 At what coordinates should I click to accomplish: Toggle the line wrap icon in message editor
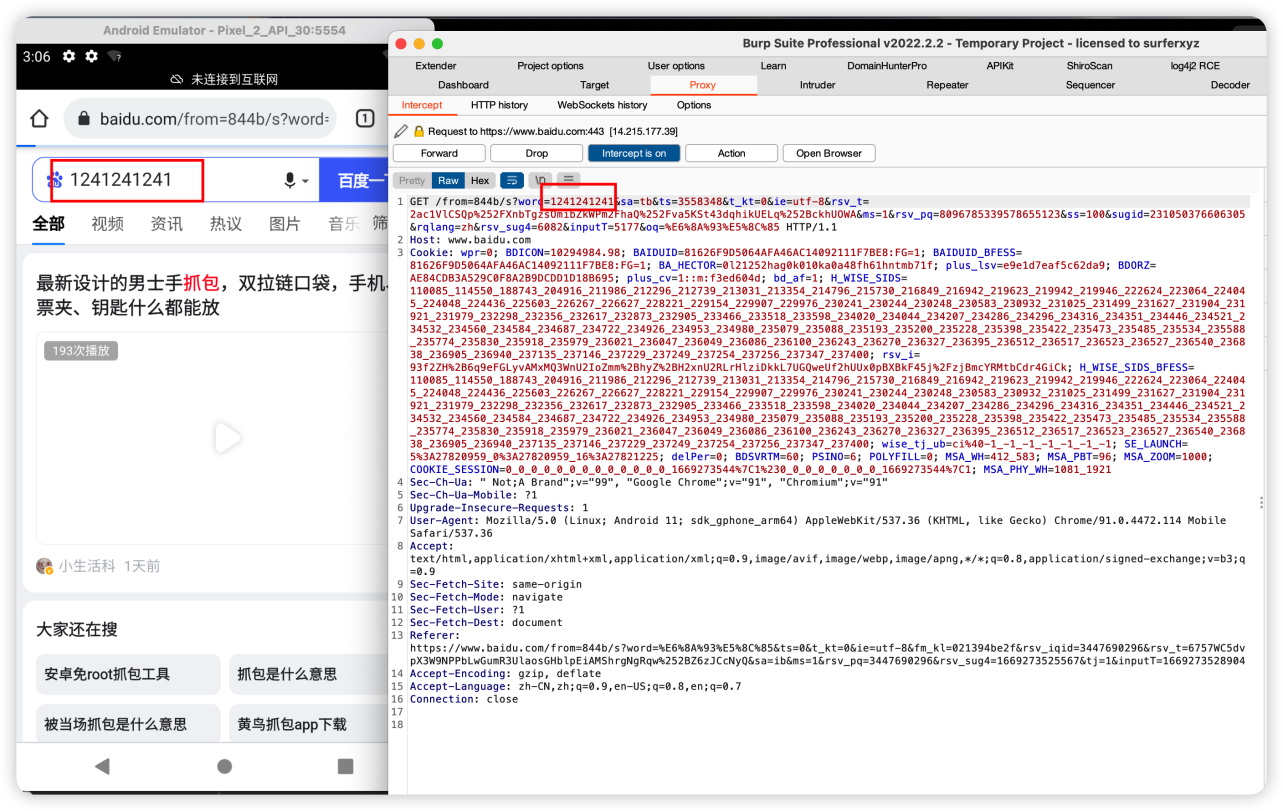pos(512,180)
